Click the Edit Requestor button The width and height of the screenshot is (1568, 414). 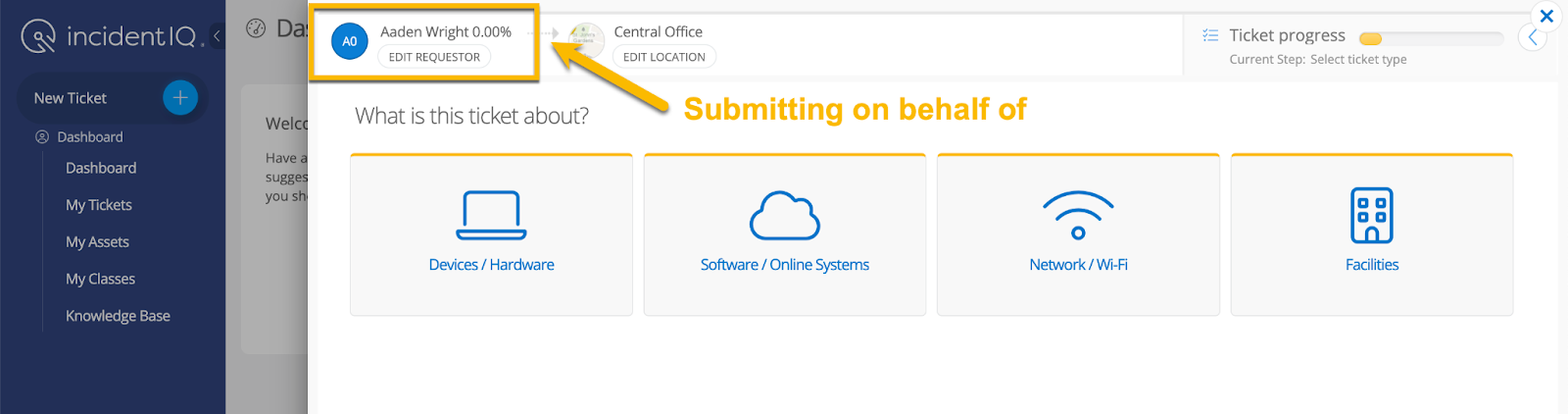(434, 57)
